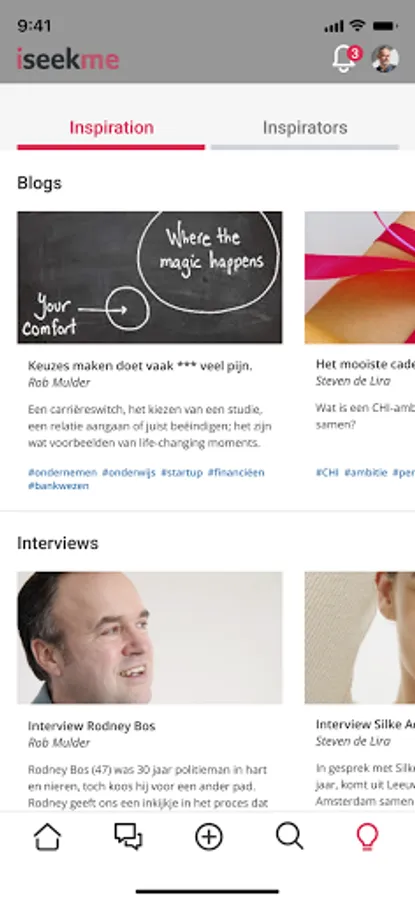
Task: Follow the #startup hashtag link
Action: coord(181,472)
